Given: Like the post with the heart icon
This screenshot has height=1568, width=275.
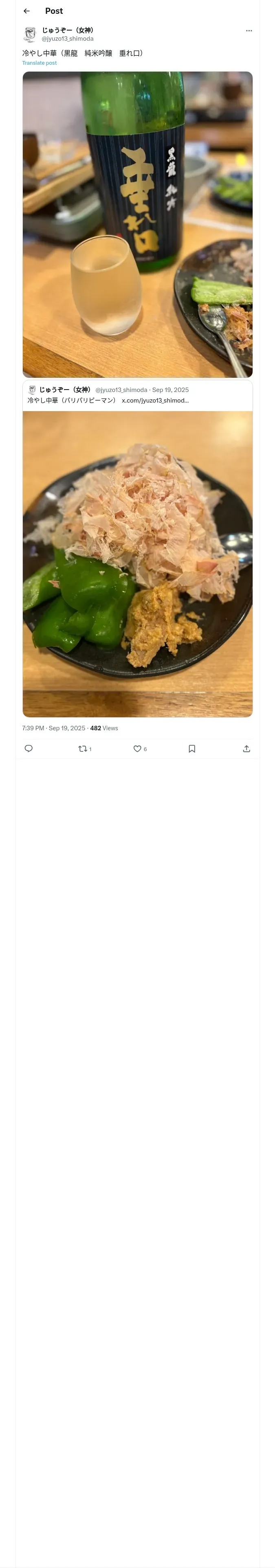Looking at the screenshot, I should click(x=137, y=749).
